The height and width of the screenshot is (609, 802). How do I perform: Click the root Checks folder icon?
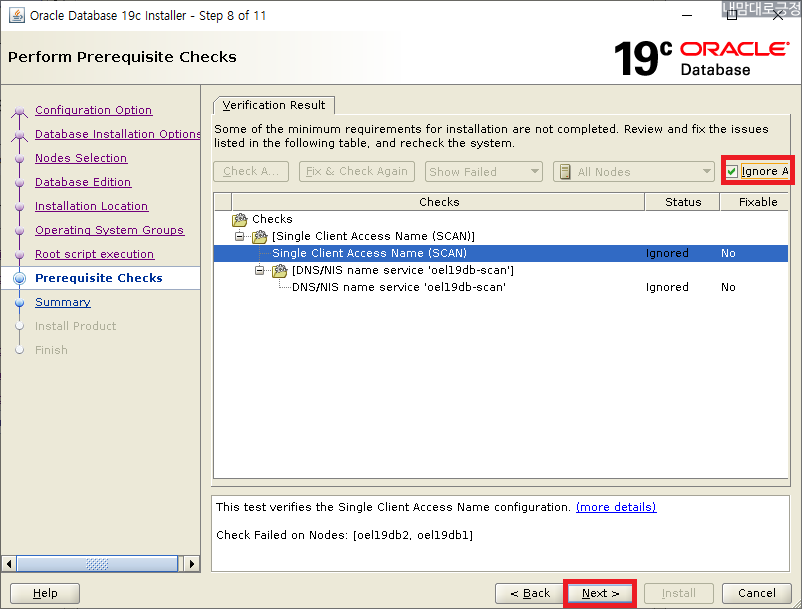point(240,220)
